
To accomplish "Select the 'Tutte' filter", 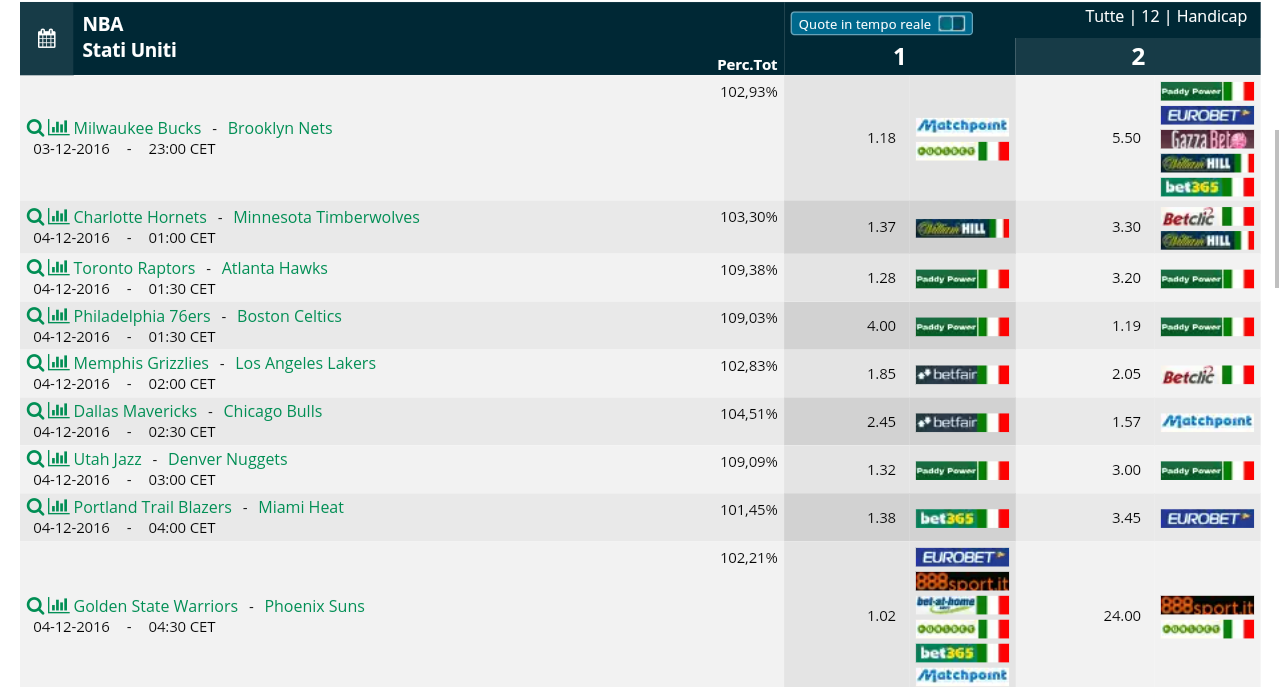I will click(x=1105, y=16).
